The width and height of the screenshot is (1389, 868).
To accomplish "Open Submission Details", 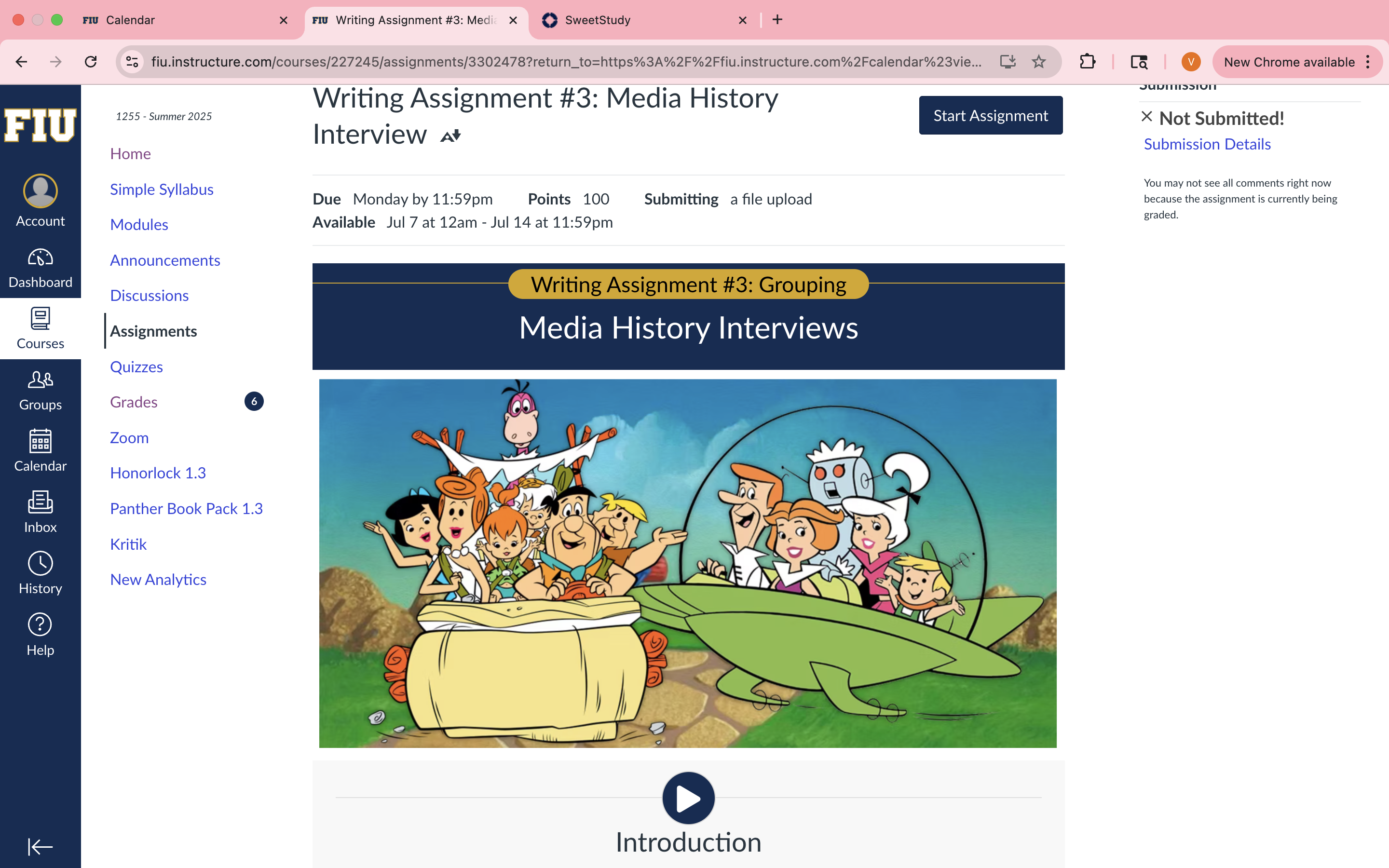I will (x=1207, y=144).
